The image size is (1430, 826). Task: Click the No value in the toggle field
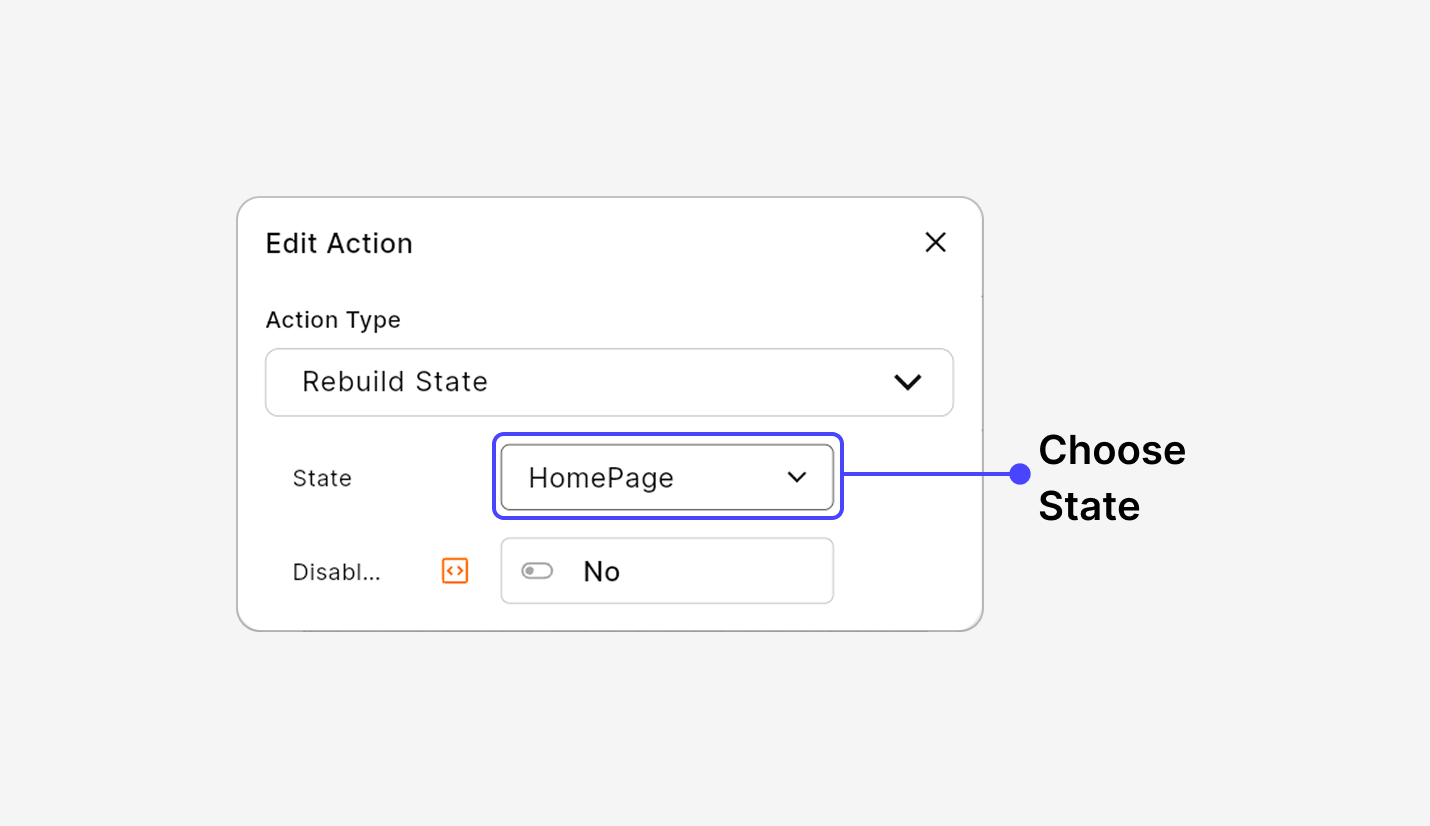coord(601,570)
